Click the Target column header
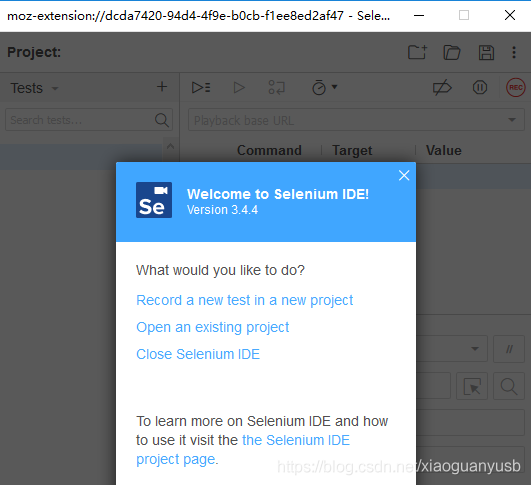This screenshot has width=531, height=485. coord(352,150)
